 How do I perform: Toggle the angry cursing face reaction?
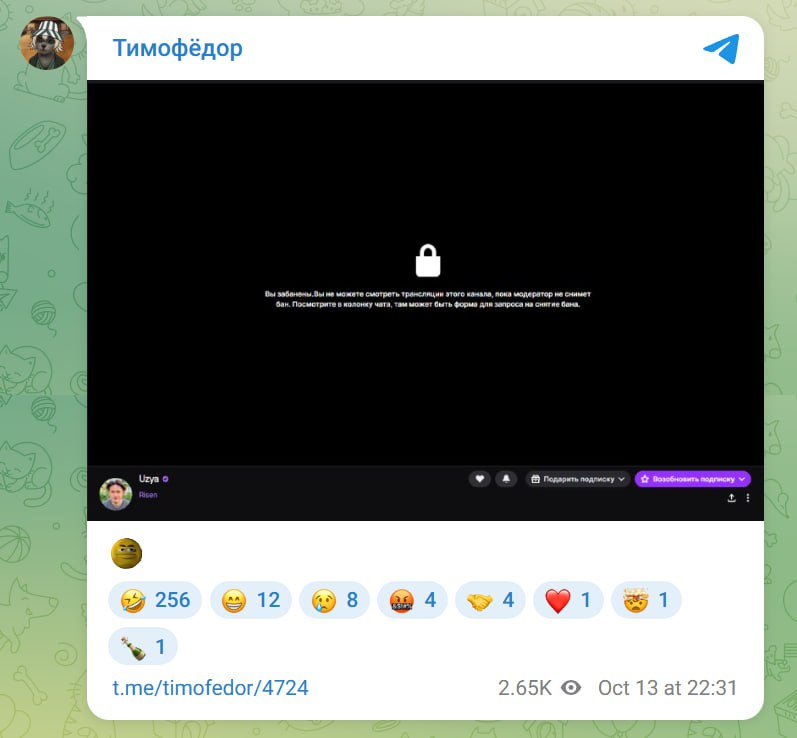point(412,600)
